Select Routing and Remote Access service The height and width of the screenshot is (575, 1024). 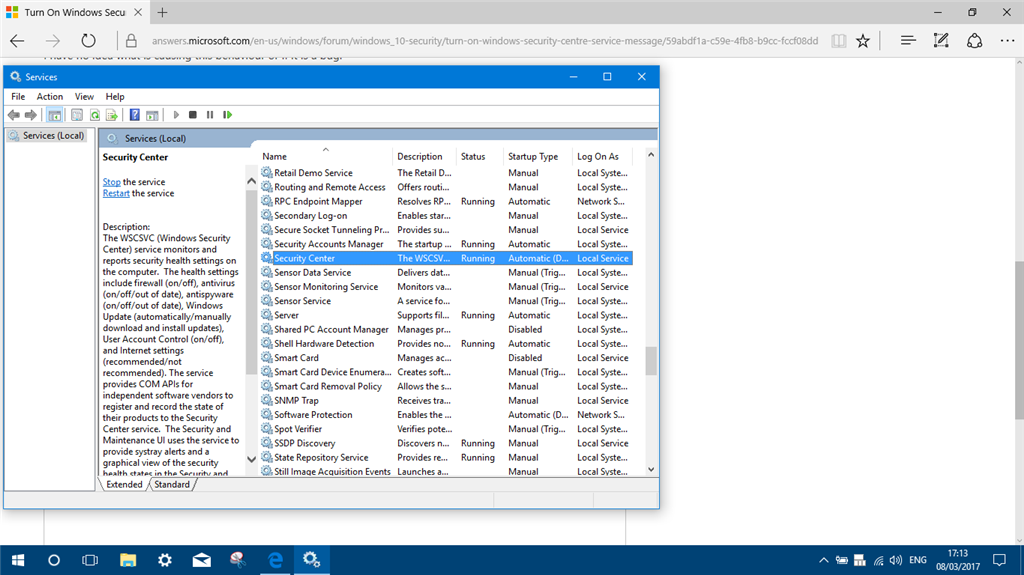(x=446, y=187)
